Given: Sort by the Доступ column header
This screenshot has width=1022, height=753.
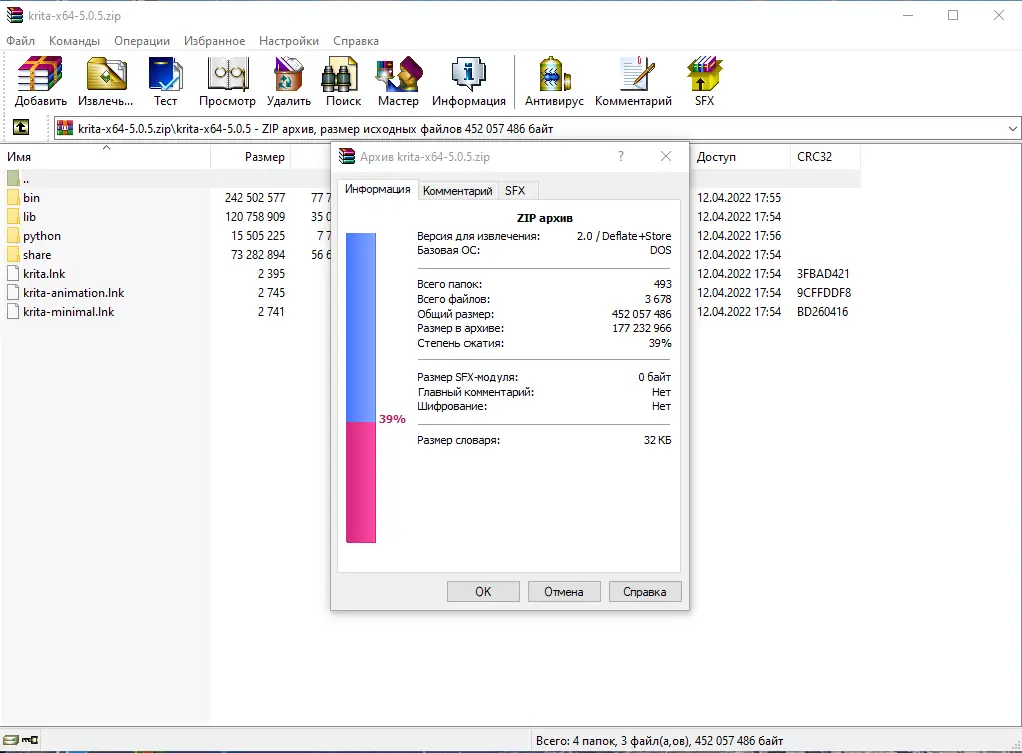Looking at the screenshot, I should coord(740,156).
